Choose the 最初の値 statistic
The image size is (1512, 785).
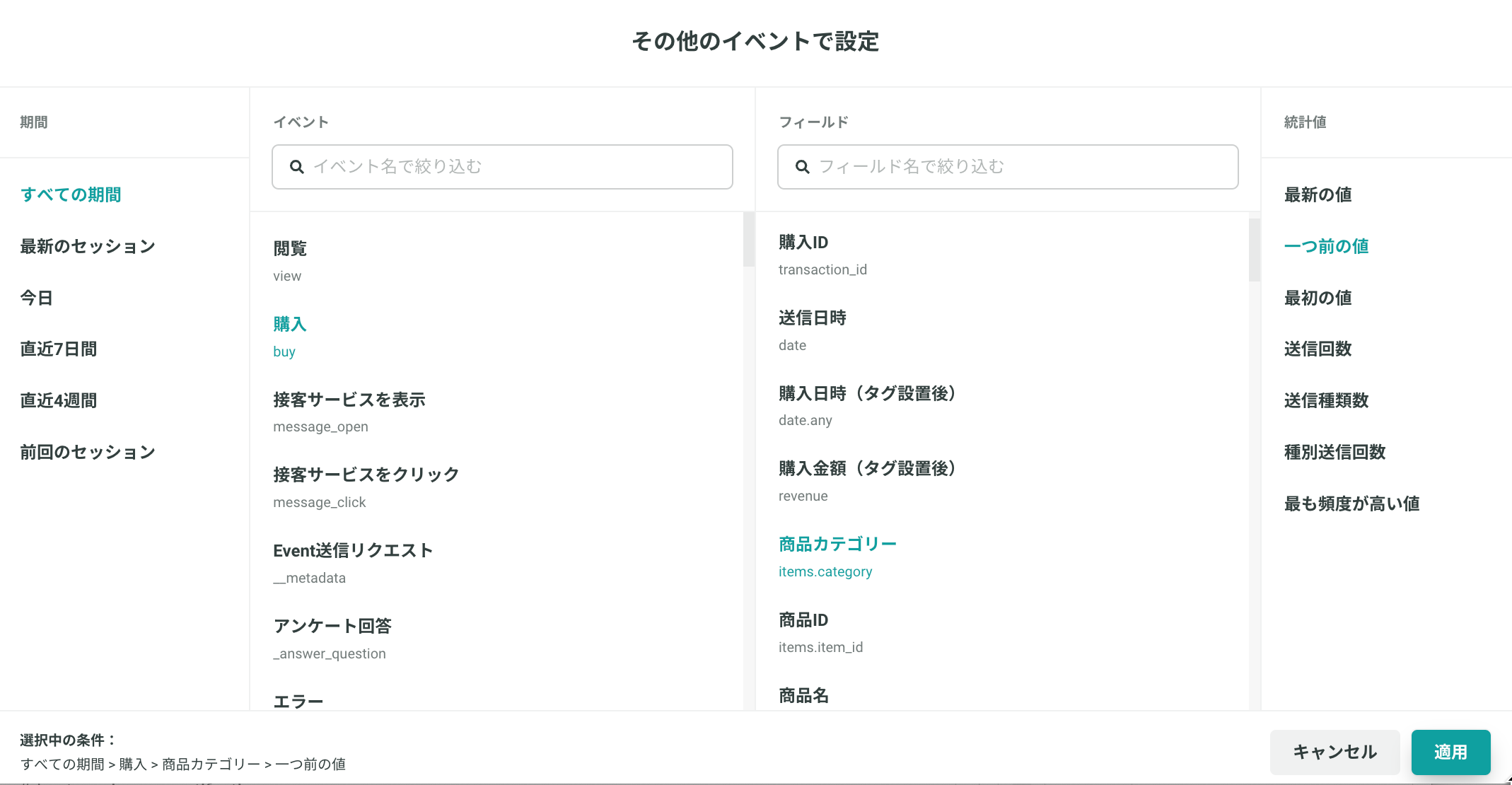(x=1318, y=298)
